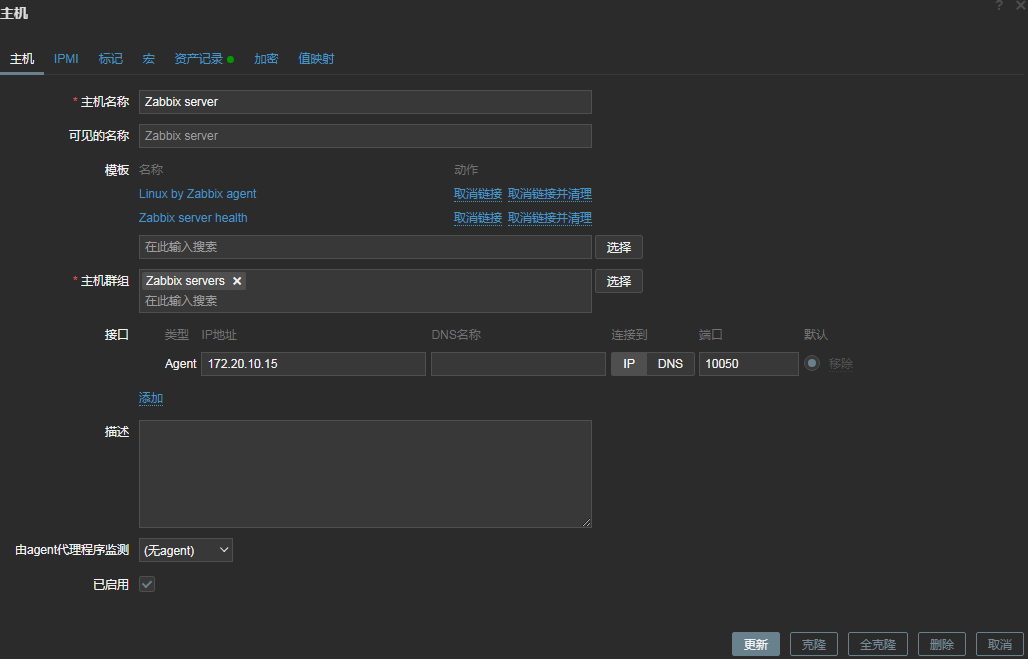The image size is (1028, 659).
Task: Click 取消链接并清理 for Zabbix server health
Action: pyautogui.click(x=549, y=217)
